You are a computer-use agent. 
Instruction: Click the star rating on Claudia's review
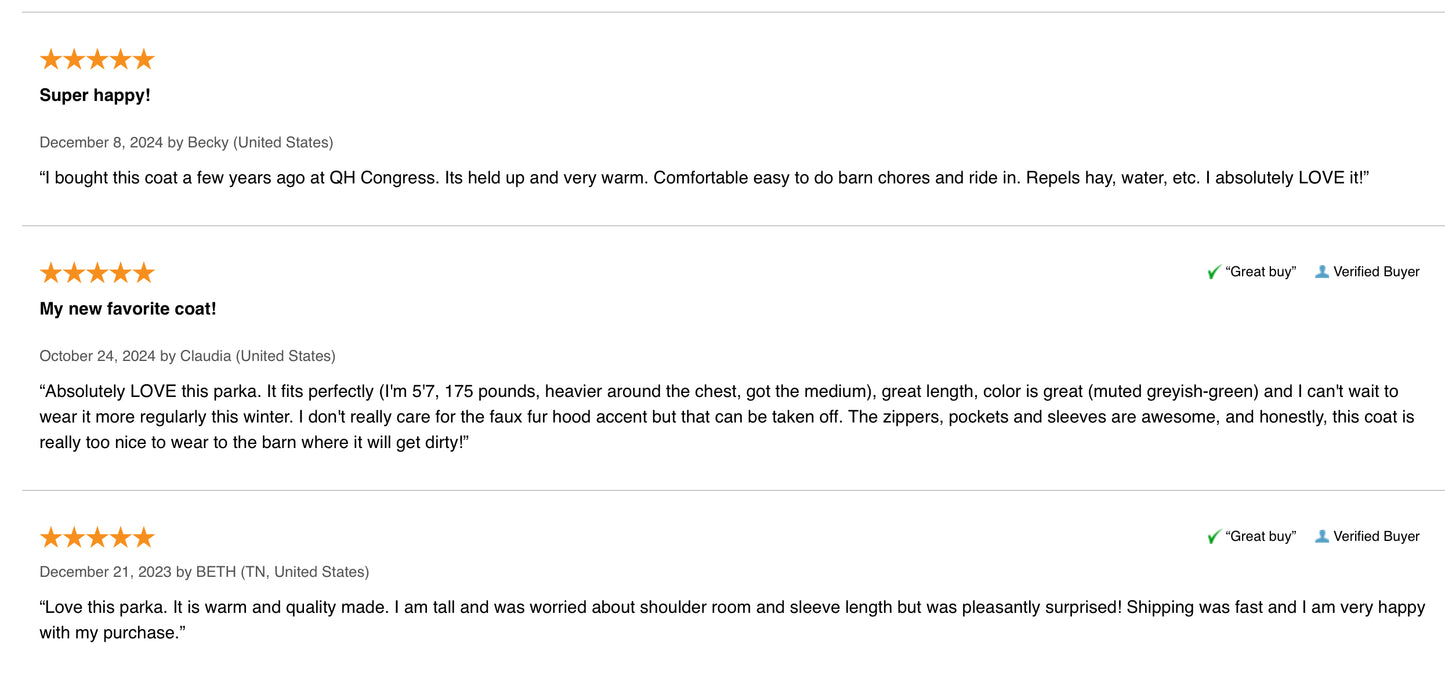click(97, 273)
